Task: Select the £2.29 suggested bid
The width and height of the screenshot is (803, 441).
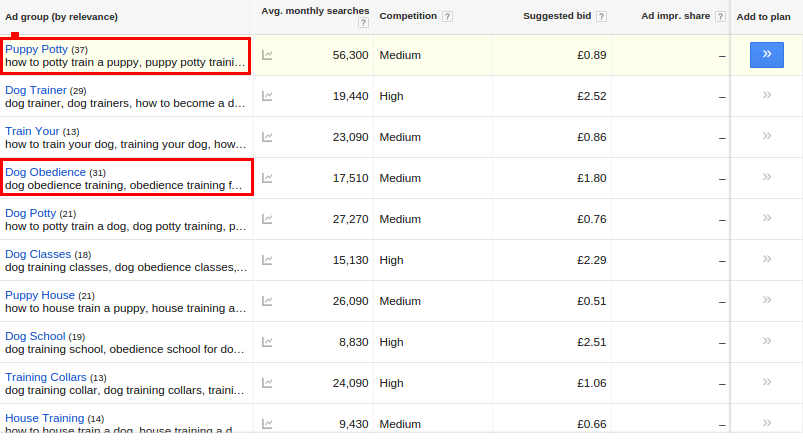Action: click(x=591, y=260)
